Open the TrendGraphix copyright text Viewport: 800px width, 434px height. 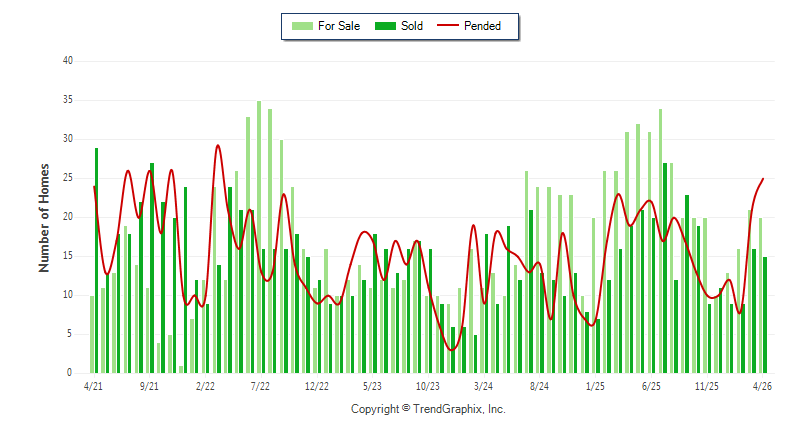pos(428,409)
